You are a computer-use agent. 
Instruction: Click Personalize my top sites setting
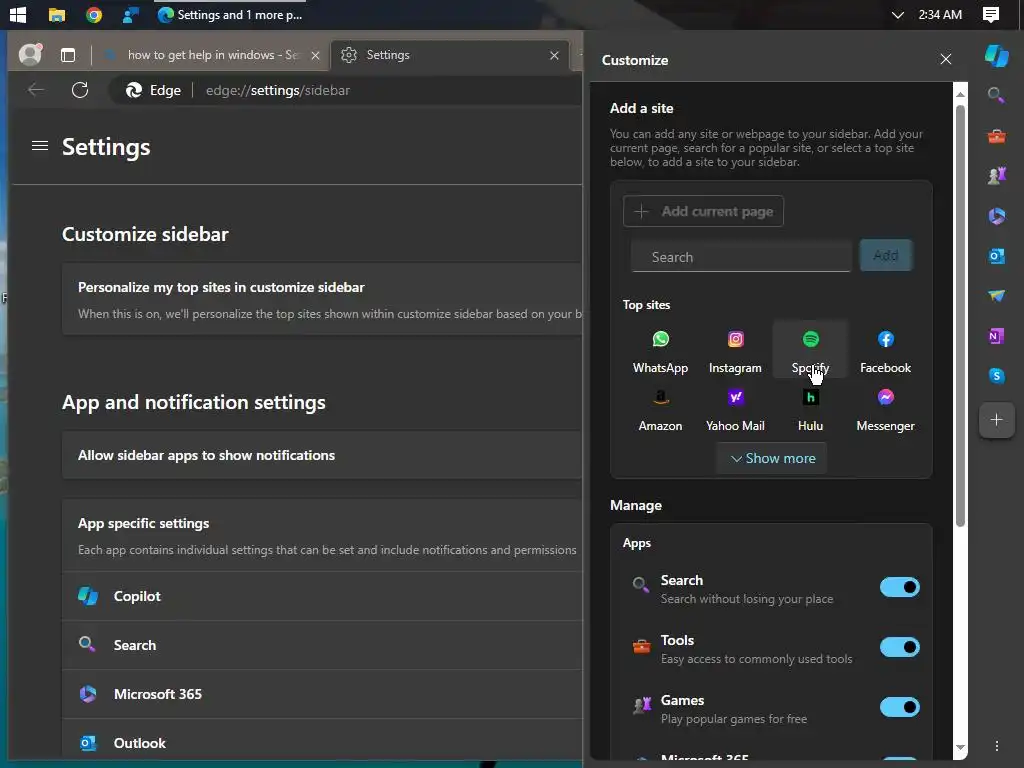[x=322, y=300]
